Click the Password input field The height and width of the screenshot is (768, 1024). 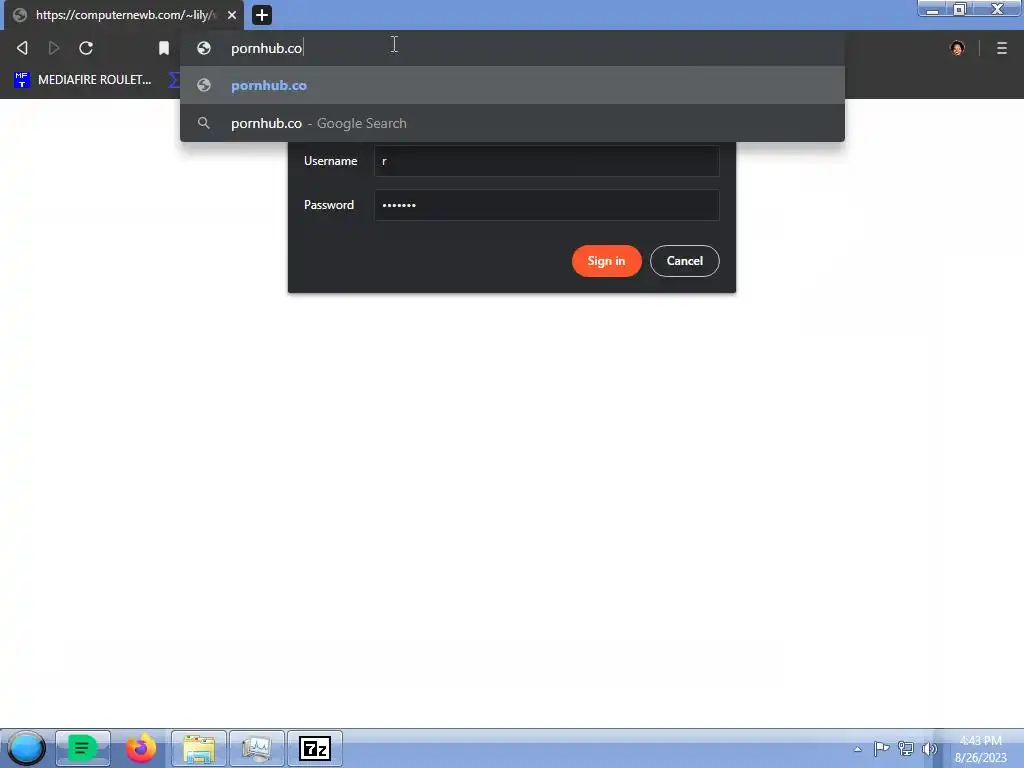click(x=547, y=205)
